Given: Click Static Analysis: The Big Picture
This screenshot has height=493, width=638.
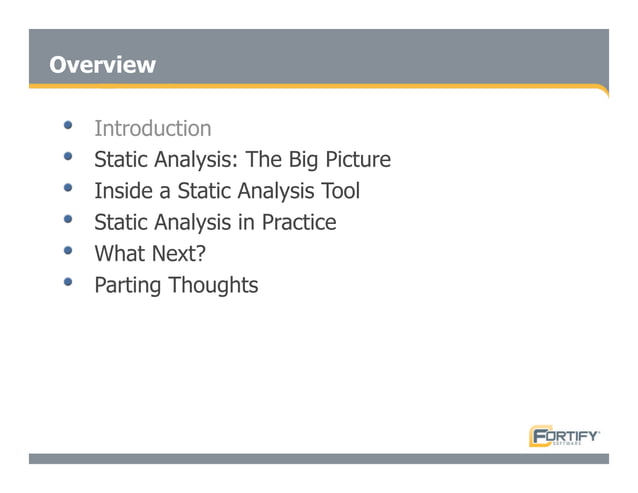Looking at the screenshot, I should point(243,159).
